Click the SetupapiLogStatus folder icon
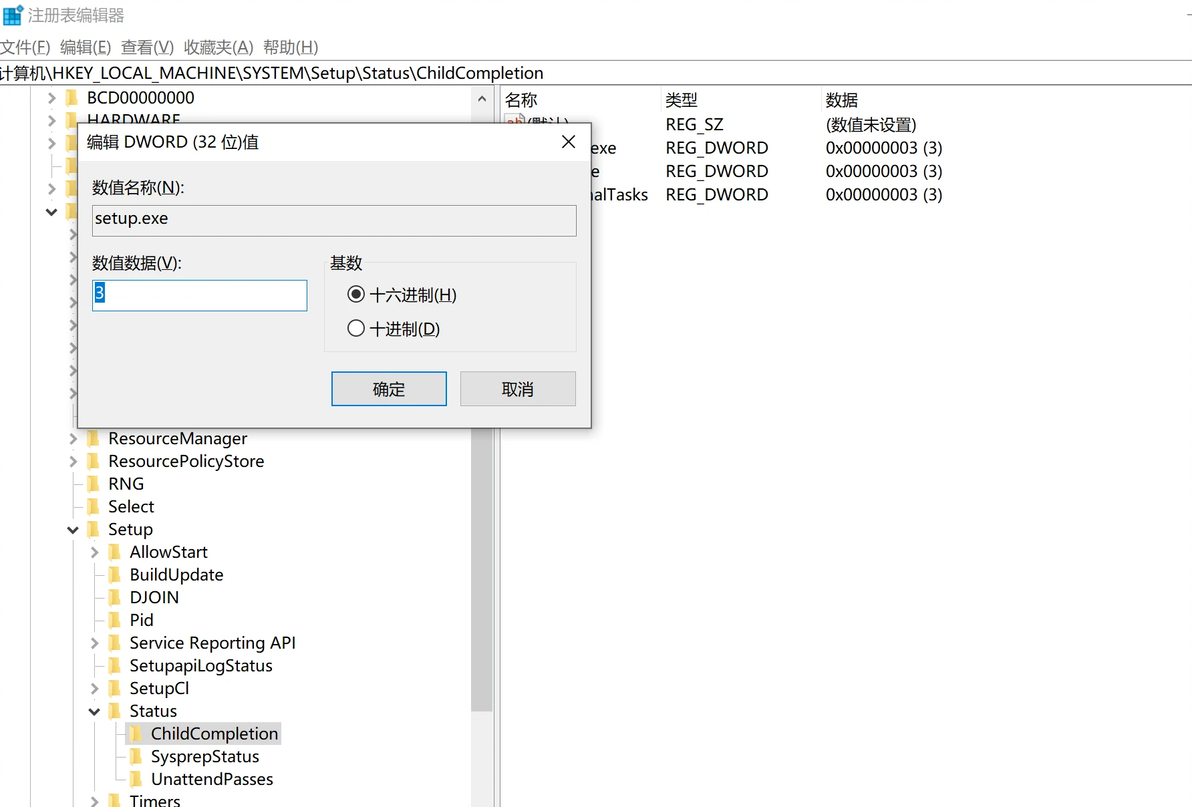Image resolution: width=1192 pixels, height=807 pixels. tap(115, 666)
